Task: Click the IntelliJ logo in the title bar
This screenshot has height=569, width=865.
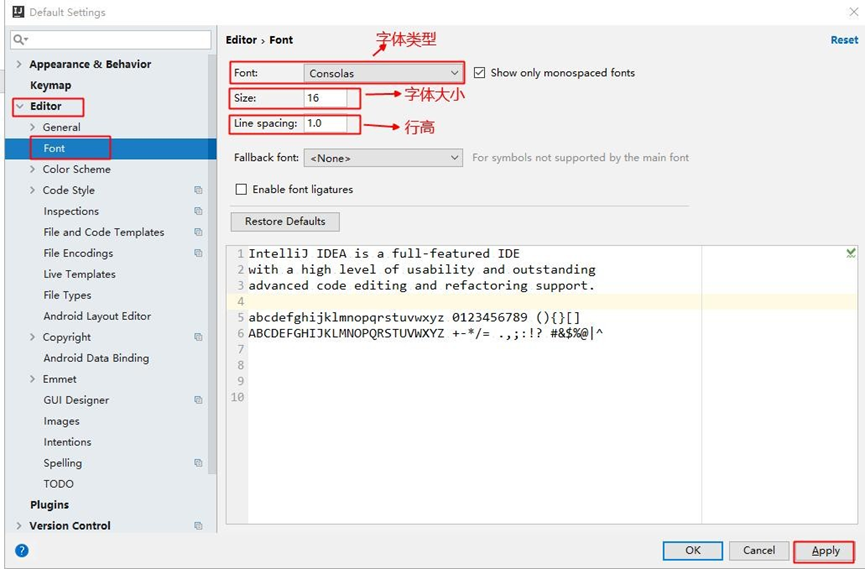Action: tap(18, 12)
